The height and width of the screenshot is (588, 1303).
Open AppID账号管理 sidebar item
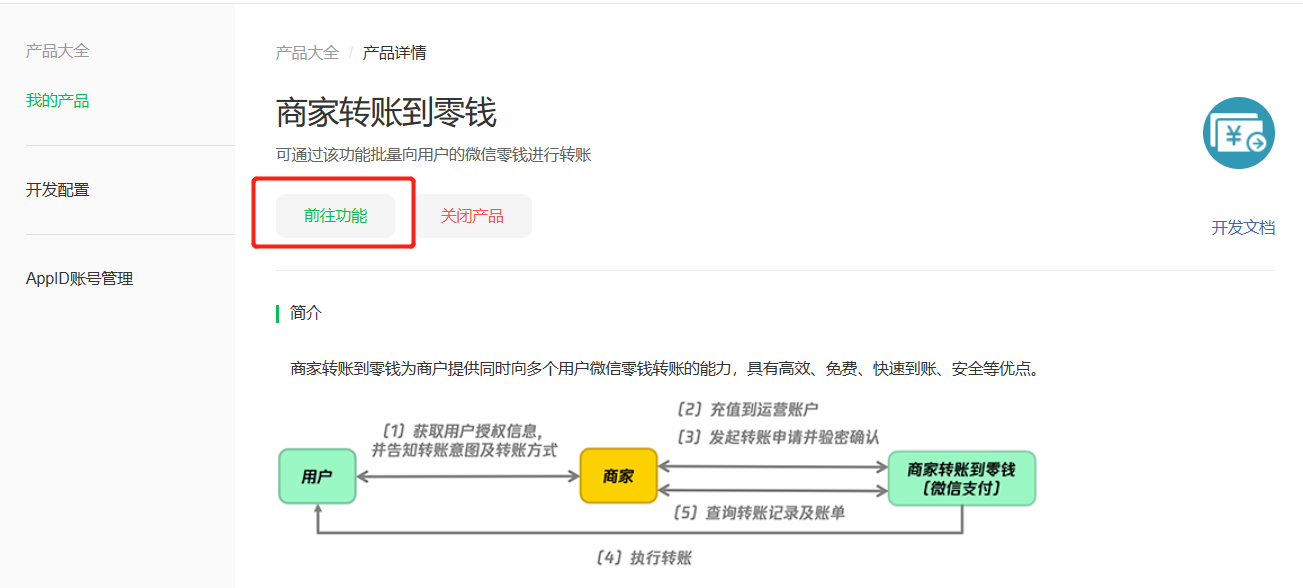[80, 279]
